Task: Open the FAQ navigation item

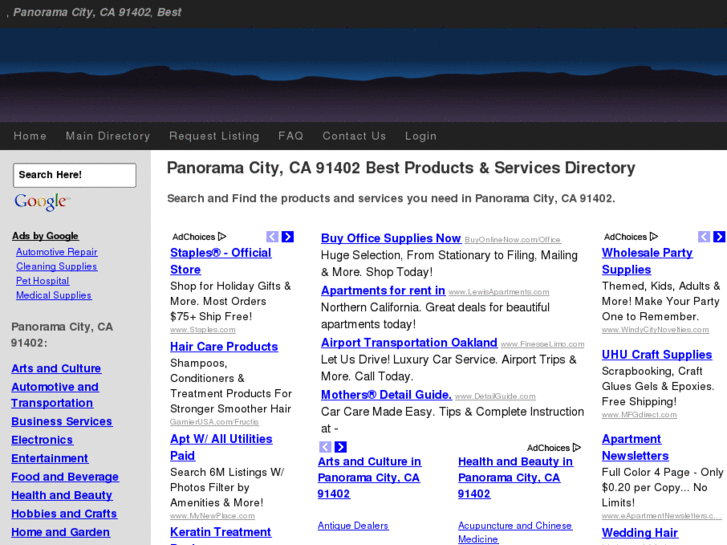Action: tap(291, 136)
